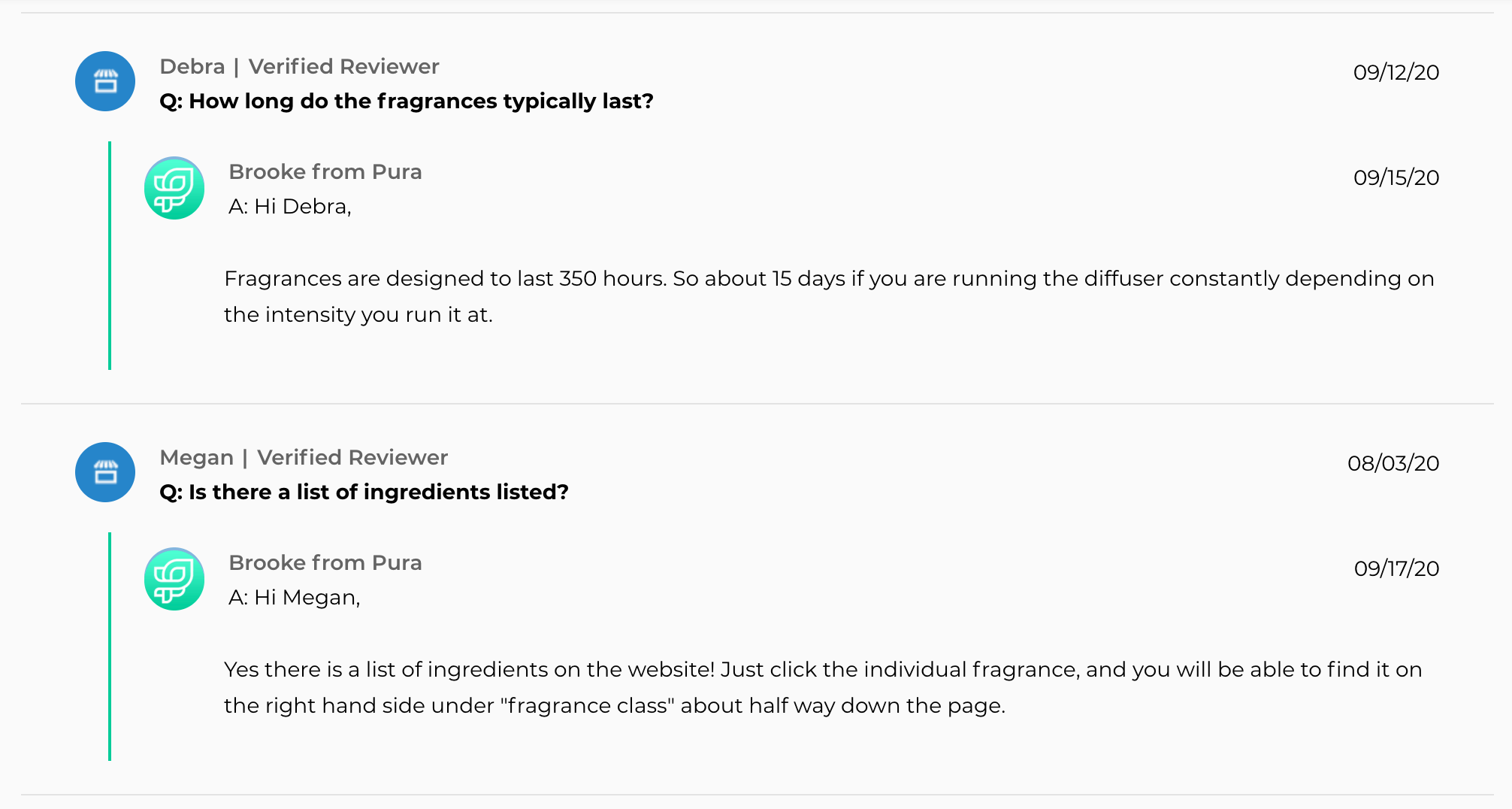The width and height of the screenshot is (1512, 809).
Task: Select the "Debra | Verified Reviewer" name
Action: (x=299, y=67)
